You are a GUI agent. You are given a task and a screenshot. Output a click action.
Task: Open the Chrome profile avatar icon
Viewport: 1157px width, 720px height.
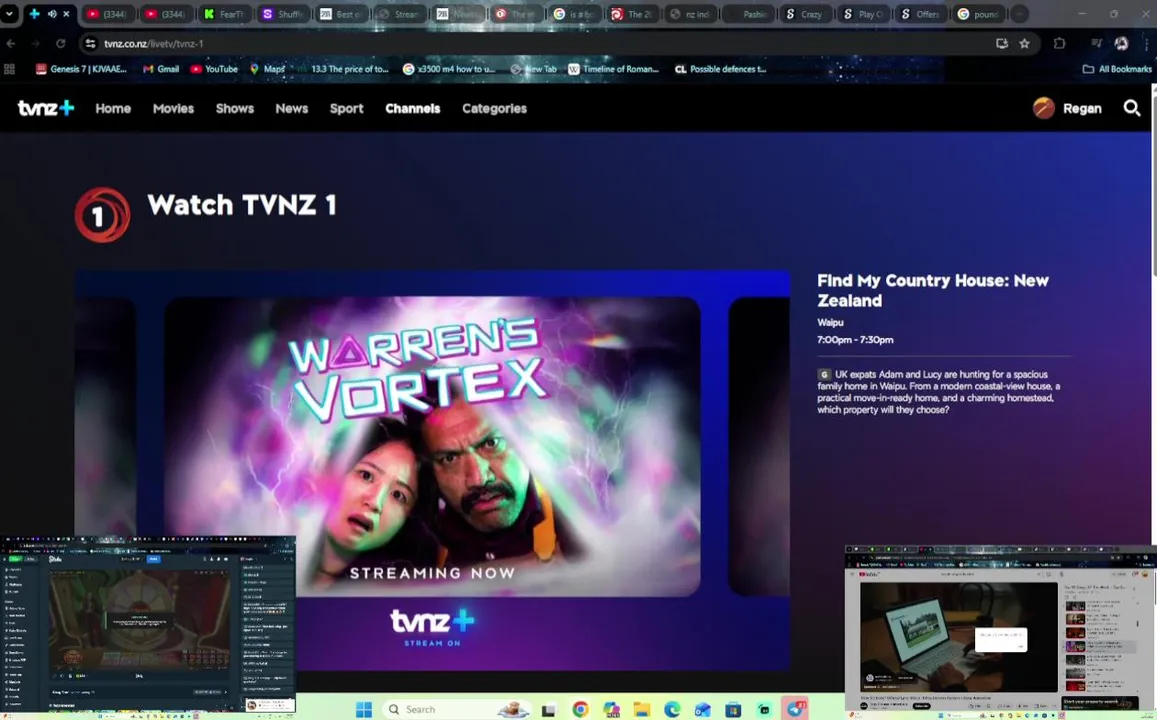pyautogui.click(x=1121, y=44)
